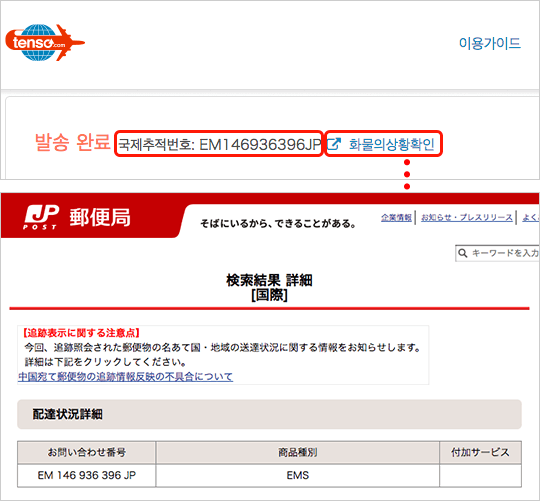This screenshot has width=540, height=501.
Task: Click the 発送 완료 status label
Action: tap(72, 142)
